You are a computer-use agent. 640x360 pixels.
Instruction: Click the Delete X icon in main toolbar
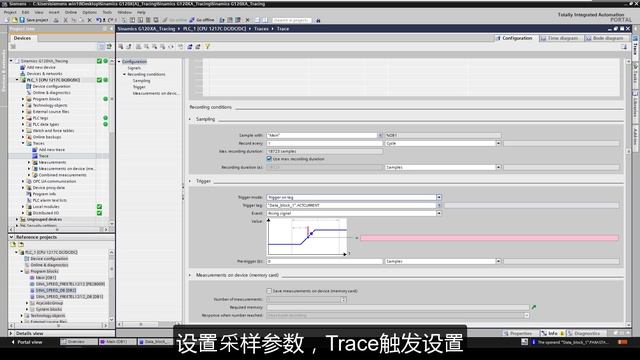(x=89, y=20)
